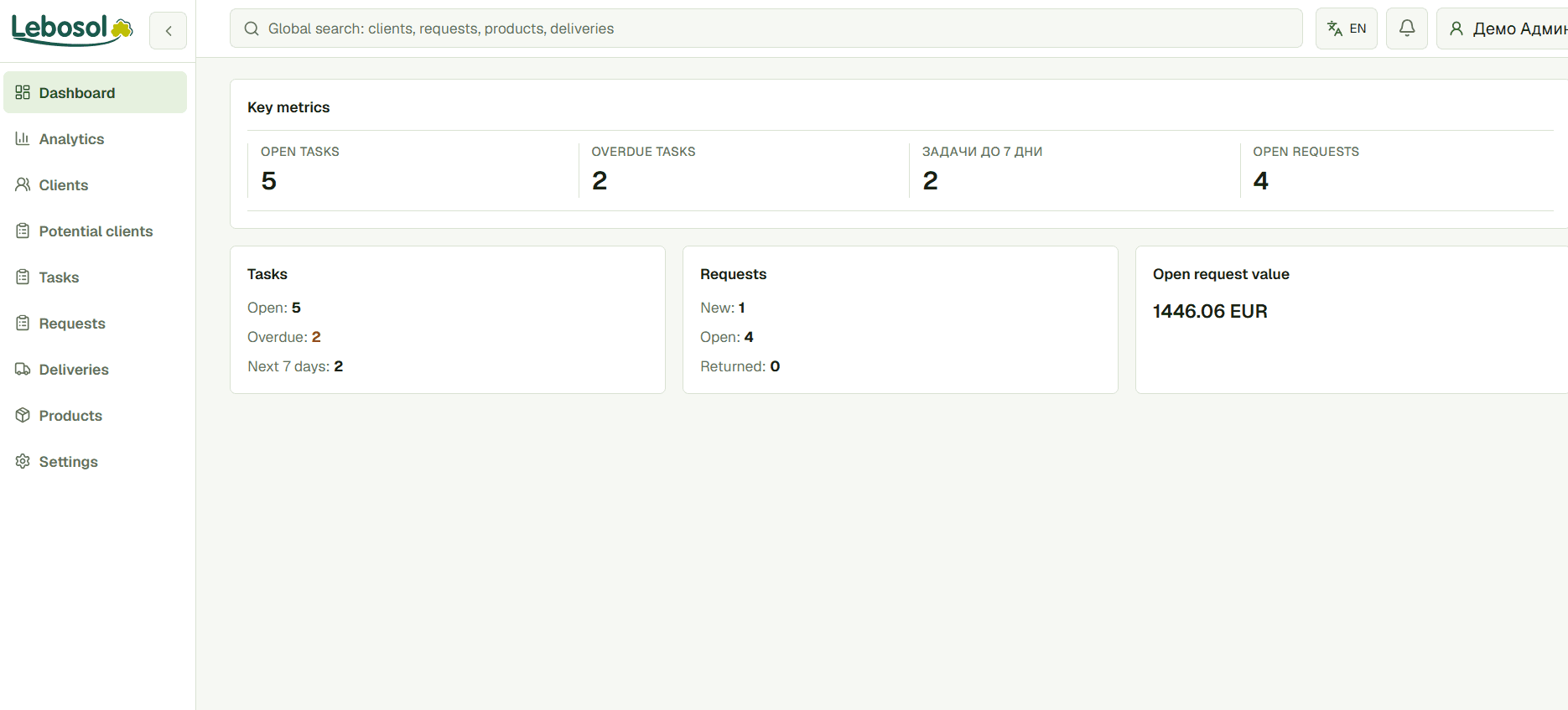Click the Dashboard grid icon
Screen dimensions: 1568x710
pos(23,92)
